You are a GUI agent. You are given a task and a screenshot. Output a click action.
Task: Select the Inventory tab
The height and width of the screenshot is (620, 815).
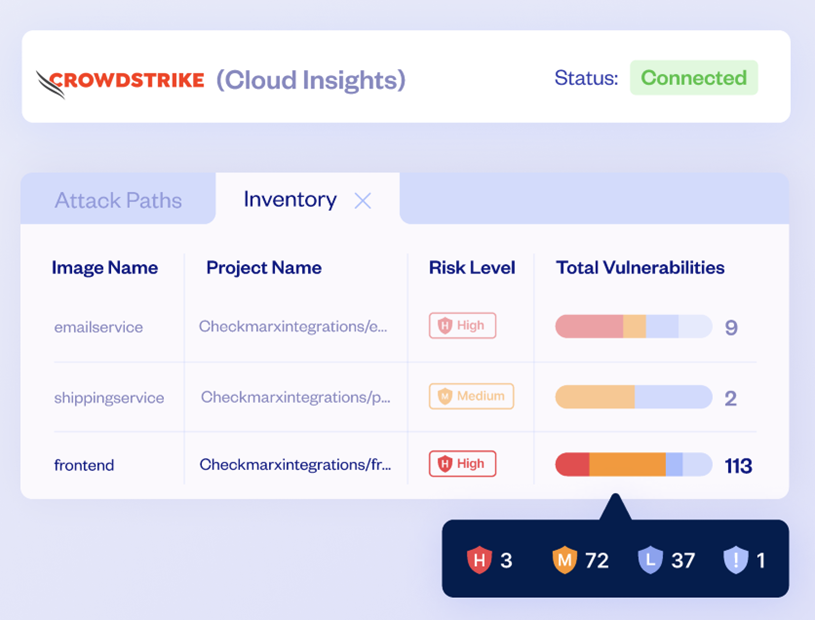(x=290, y=200)
